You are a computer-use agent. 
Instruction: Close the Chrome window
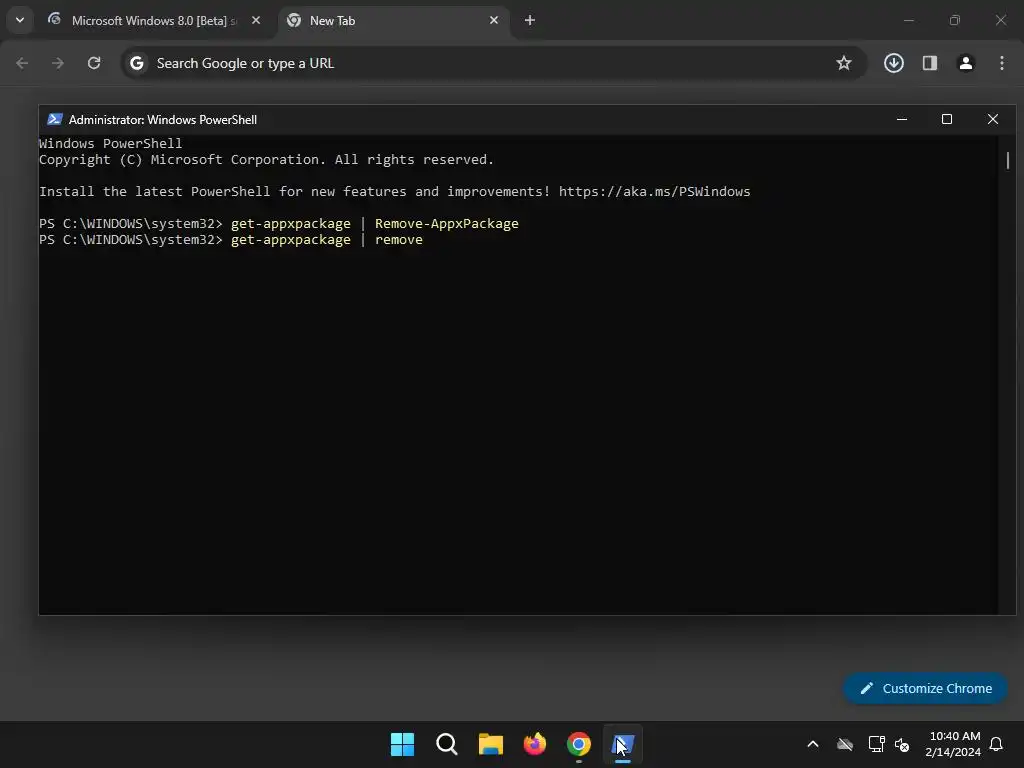[1000, 20]
